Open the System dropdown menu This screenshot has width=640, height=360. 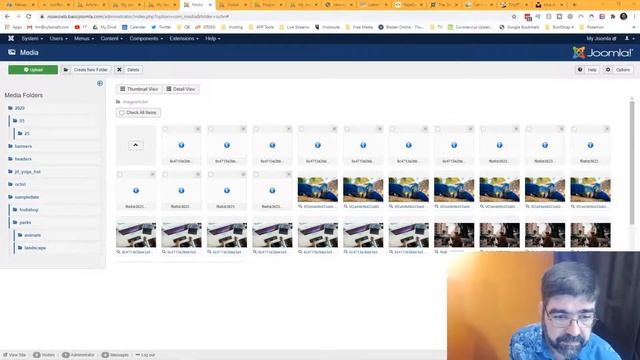[x=32, y=38]
